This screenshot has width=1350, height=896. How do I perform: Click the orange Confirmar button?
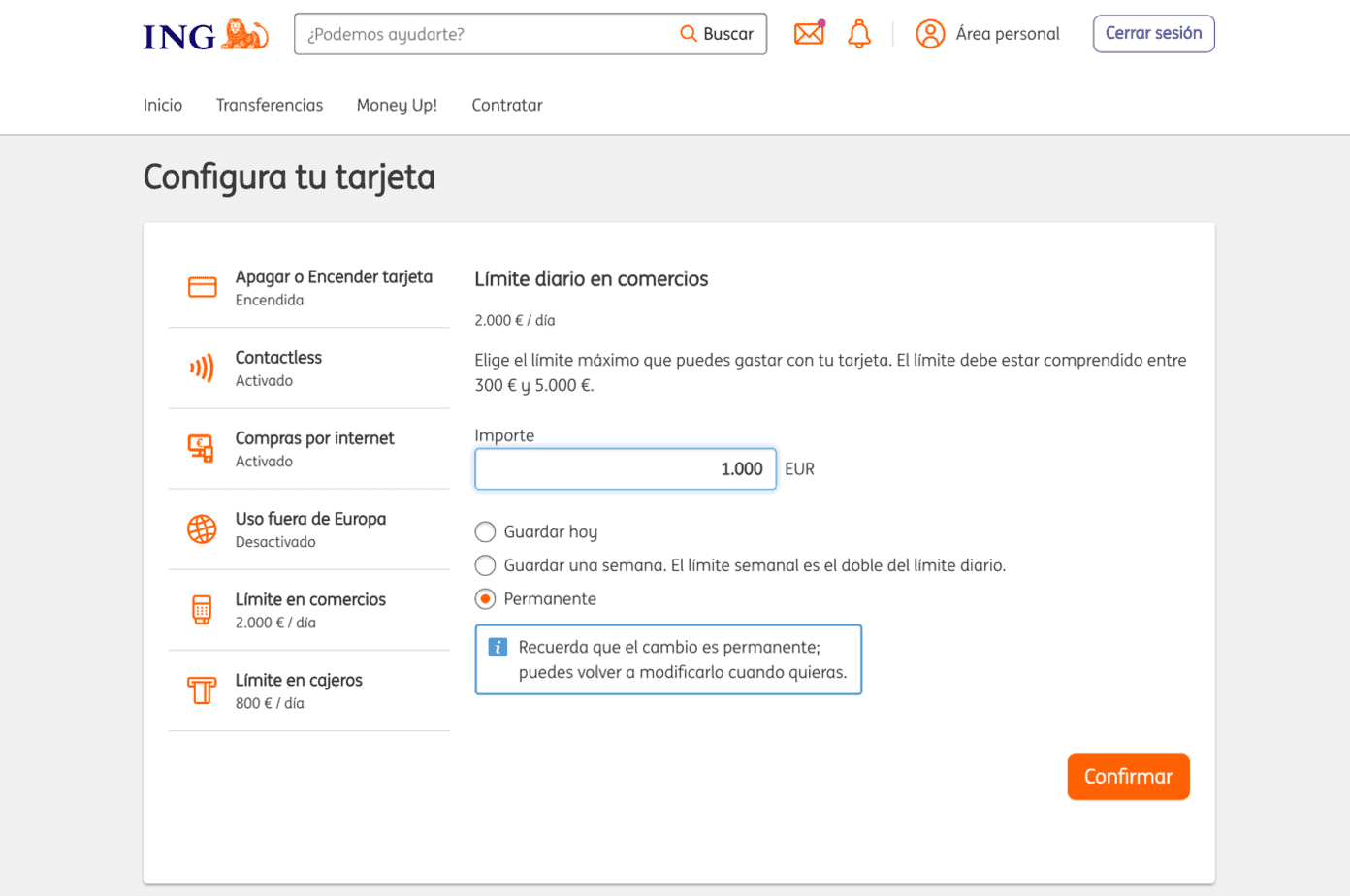pyautogui.click(x=1129, y=777)
